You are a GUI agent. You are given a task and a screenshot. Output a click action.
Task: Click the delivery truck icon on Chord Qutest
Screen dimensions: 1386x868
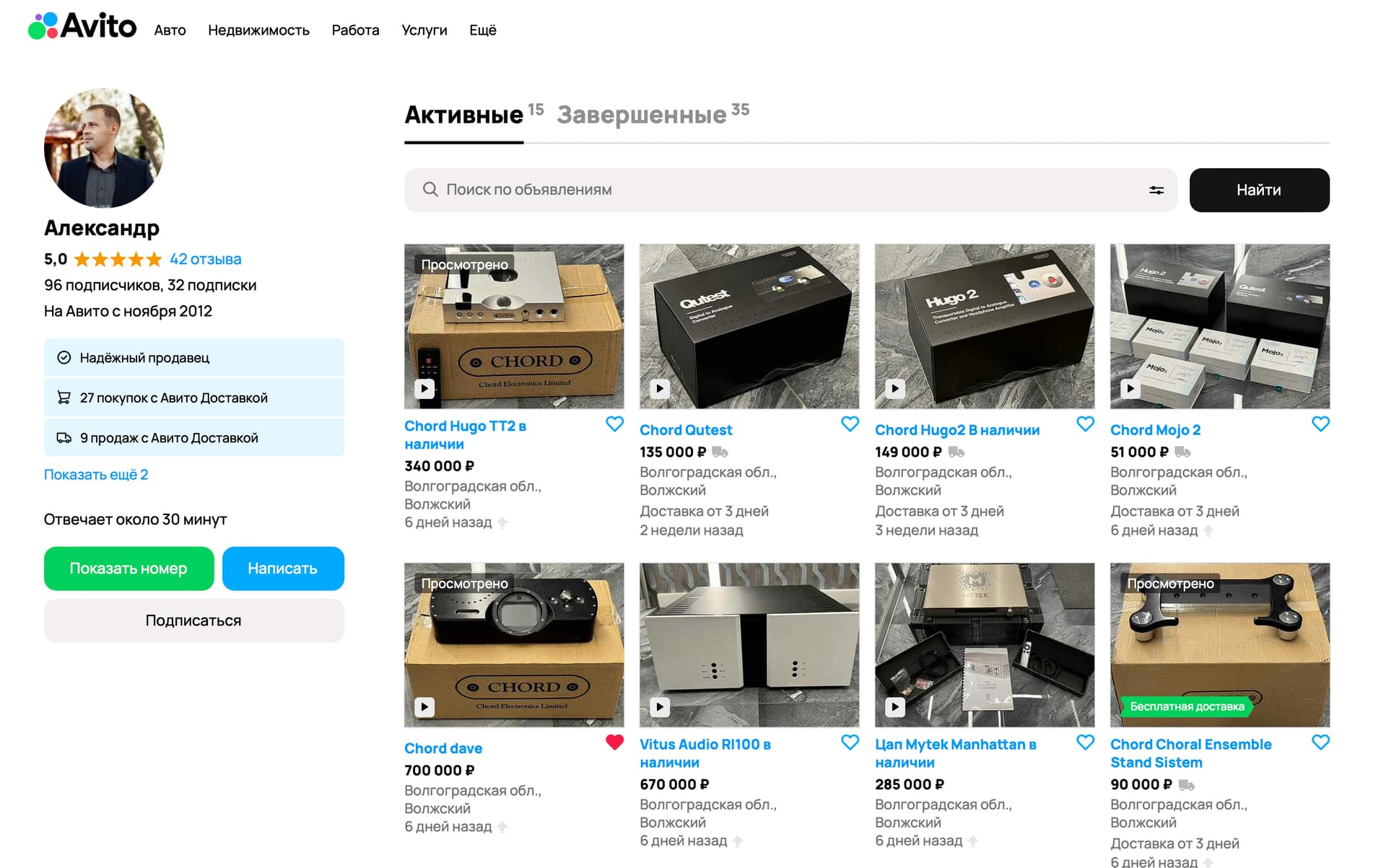(720, 452)
